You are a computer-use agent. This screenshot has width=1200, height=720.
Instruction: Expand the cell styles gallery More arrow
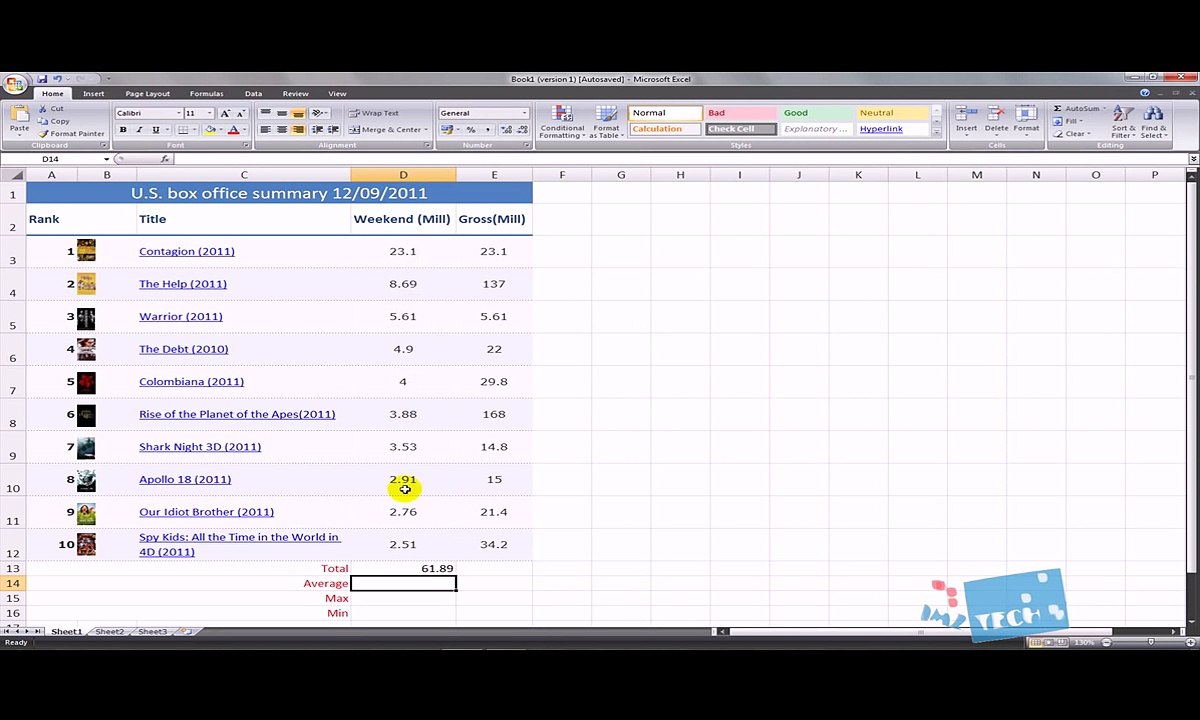tap(936, 132)
